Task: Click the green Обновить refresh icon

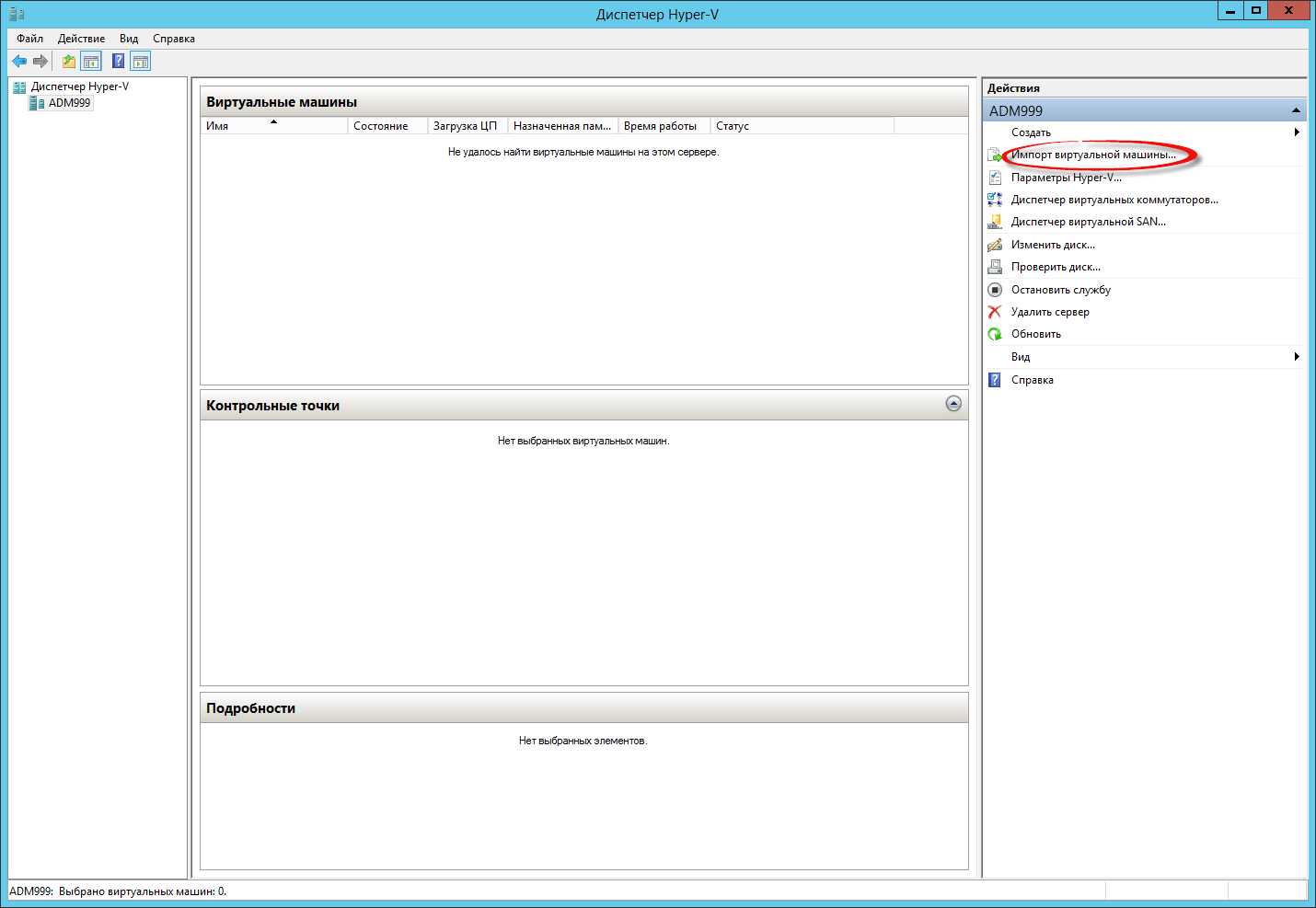Action: [995, 334]
